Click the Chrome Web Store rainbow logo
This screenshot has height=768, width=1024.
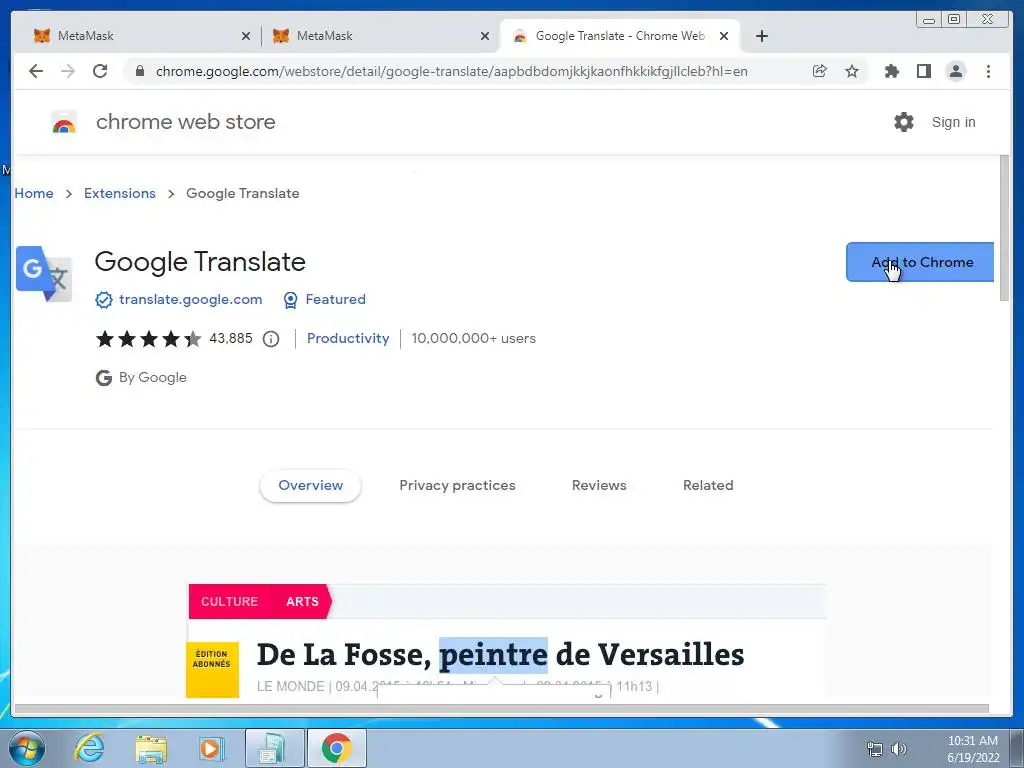pyautogui.click(x=64, y=122)
